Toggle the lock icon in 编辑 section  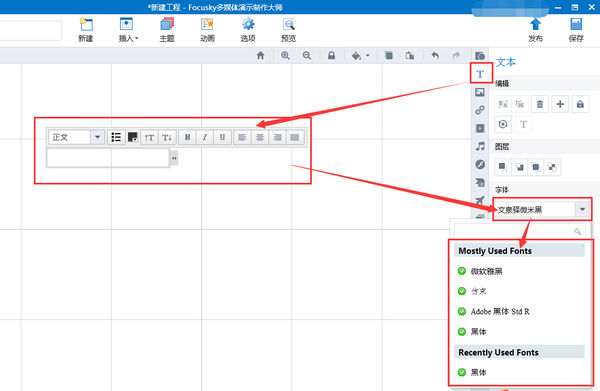click(580, 104)
